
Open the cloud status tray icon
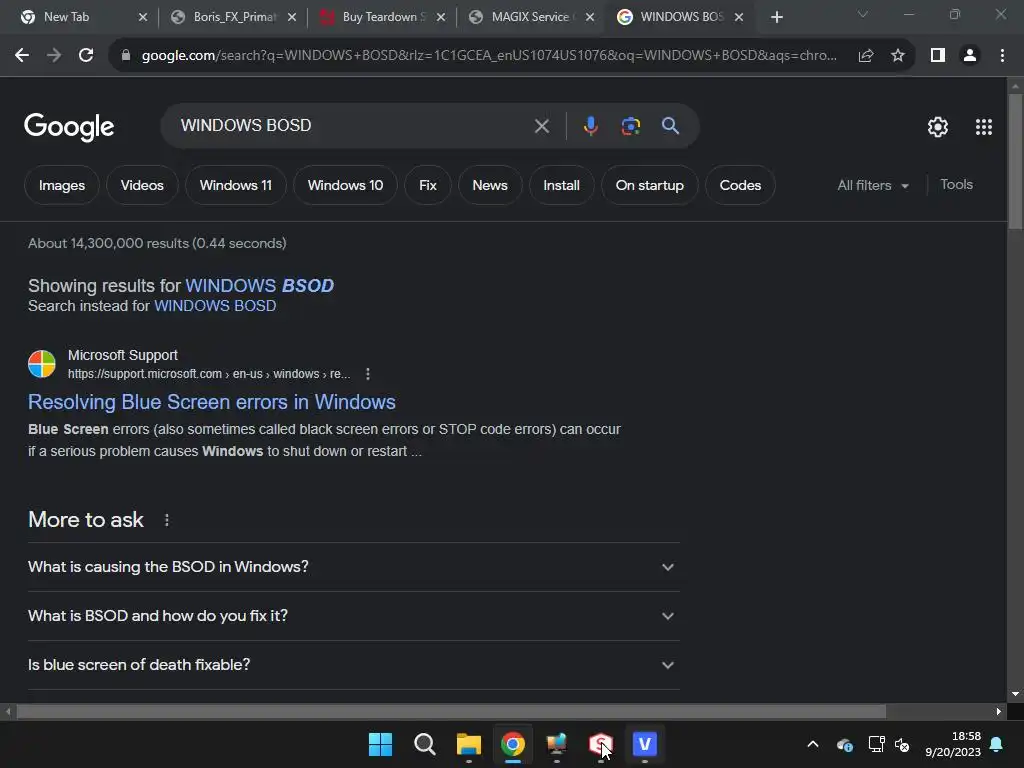coord(844,744)
